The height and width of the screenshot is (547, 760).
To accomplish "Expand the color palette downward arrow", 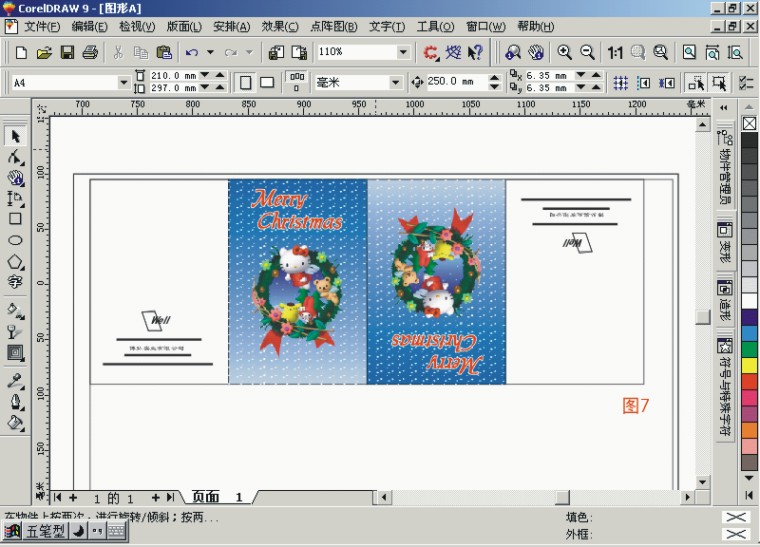I will [x=749, y=478].
